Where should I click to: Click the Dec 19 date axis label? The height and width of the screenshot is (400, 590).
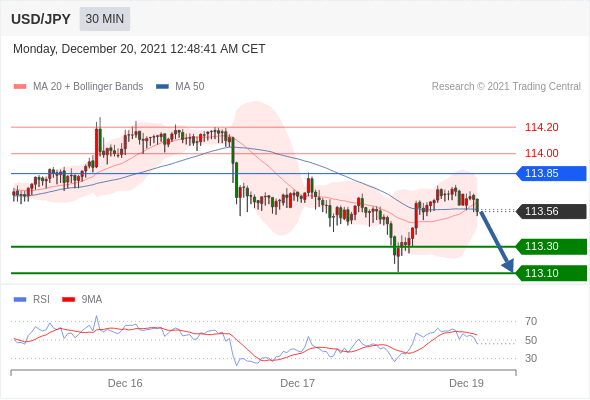tap(466, 383)
